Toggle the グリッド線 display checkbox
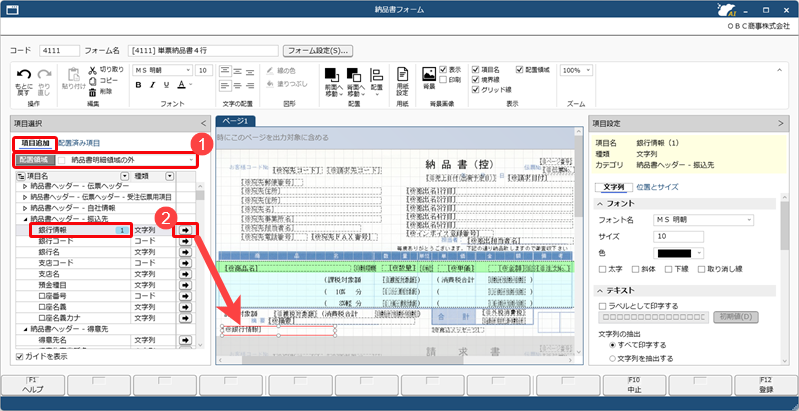This screenshot has height=411, width=799. point(476,90)
